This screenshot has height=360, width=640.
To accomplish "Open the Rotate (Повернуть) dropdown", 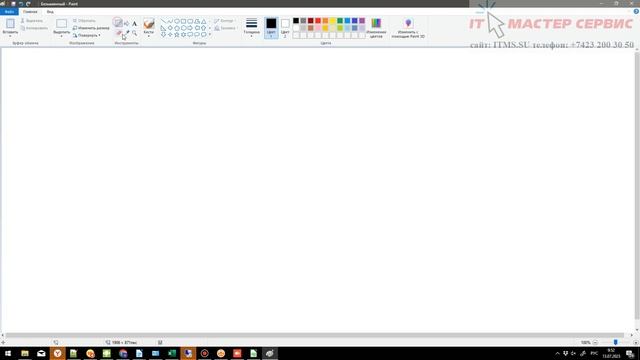I will 87,35.
